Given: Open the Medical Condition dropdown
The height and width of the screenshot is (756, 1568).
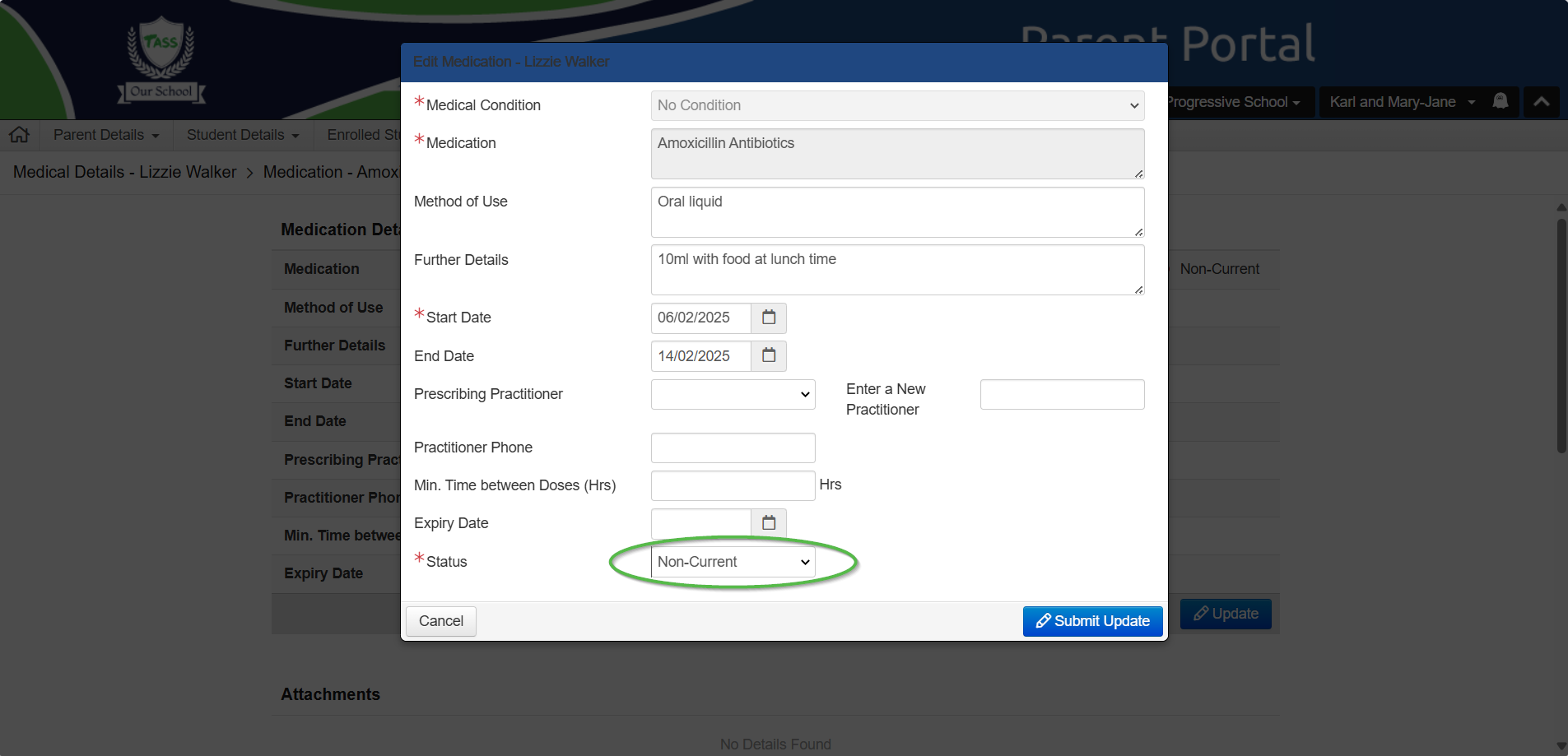Looking at the screenshot, I should 897,105.
